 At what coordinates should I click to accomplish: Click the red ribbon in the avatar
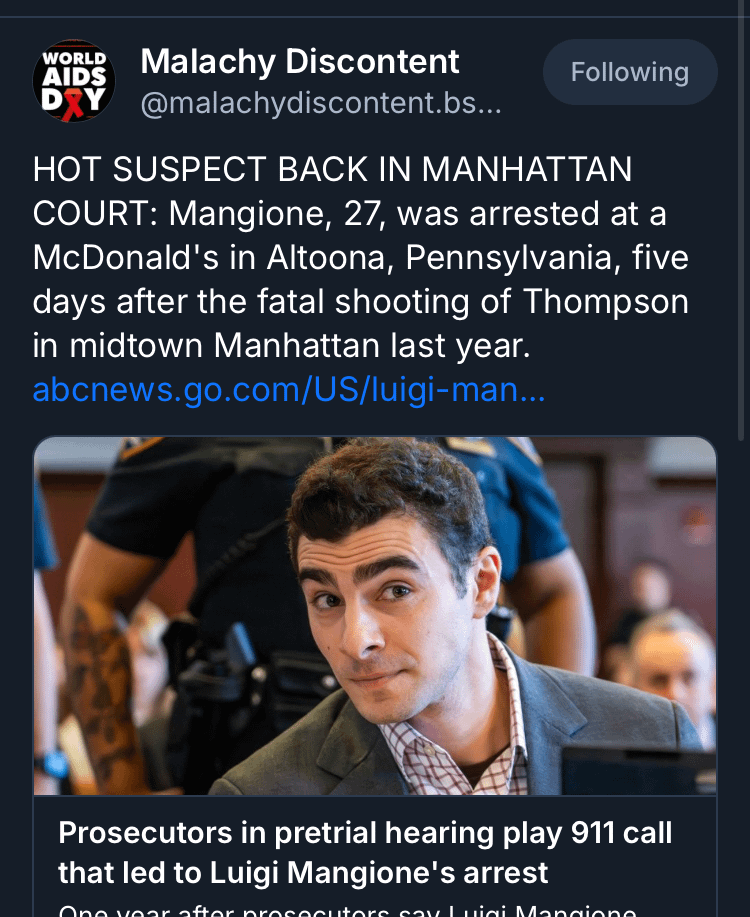click(x=73, y=105)
